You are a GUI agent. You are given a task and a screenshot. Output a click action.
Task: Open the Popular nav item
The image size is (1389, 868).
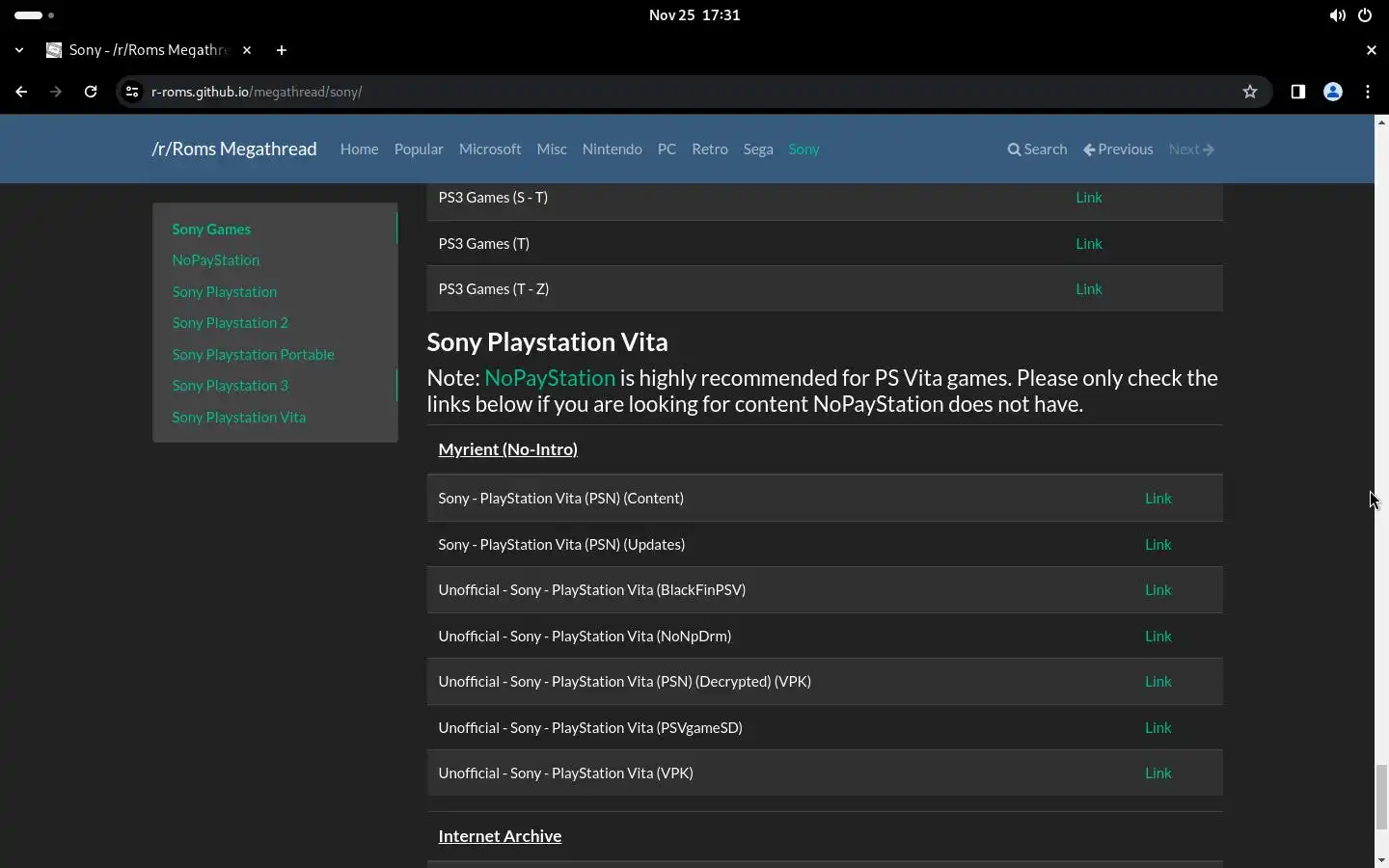click(x=419, y=149)
